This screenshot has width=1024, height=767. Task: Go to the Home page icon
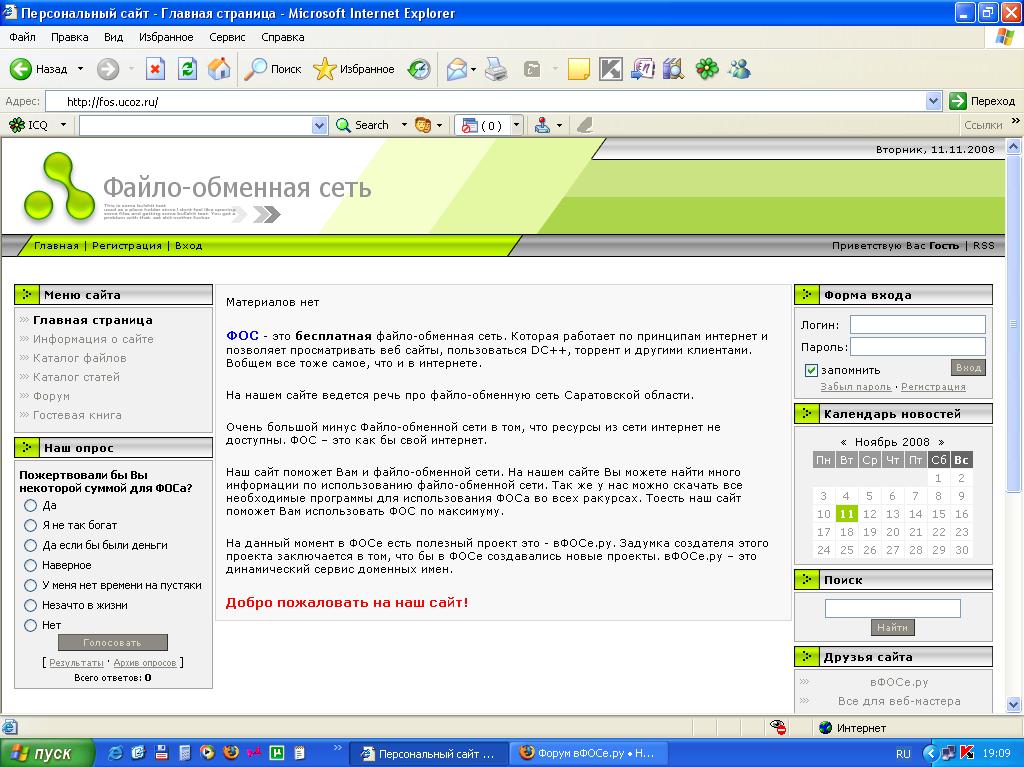coord(219,69)
